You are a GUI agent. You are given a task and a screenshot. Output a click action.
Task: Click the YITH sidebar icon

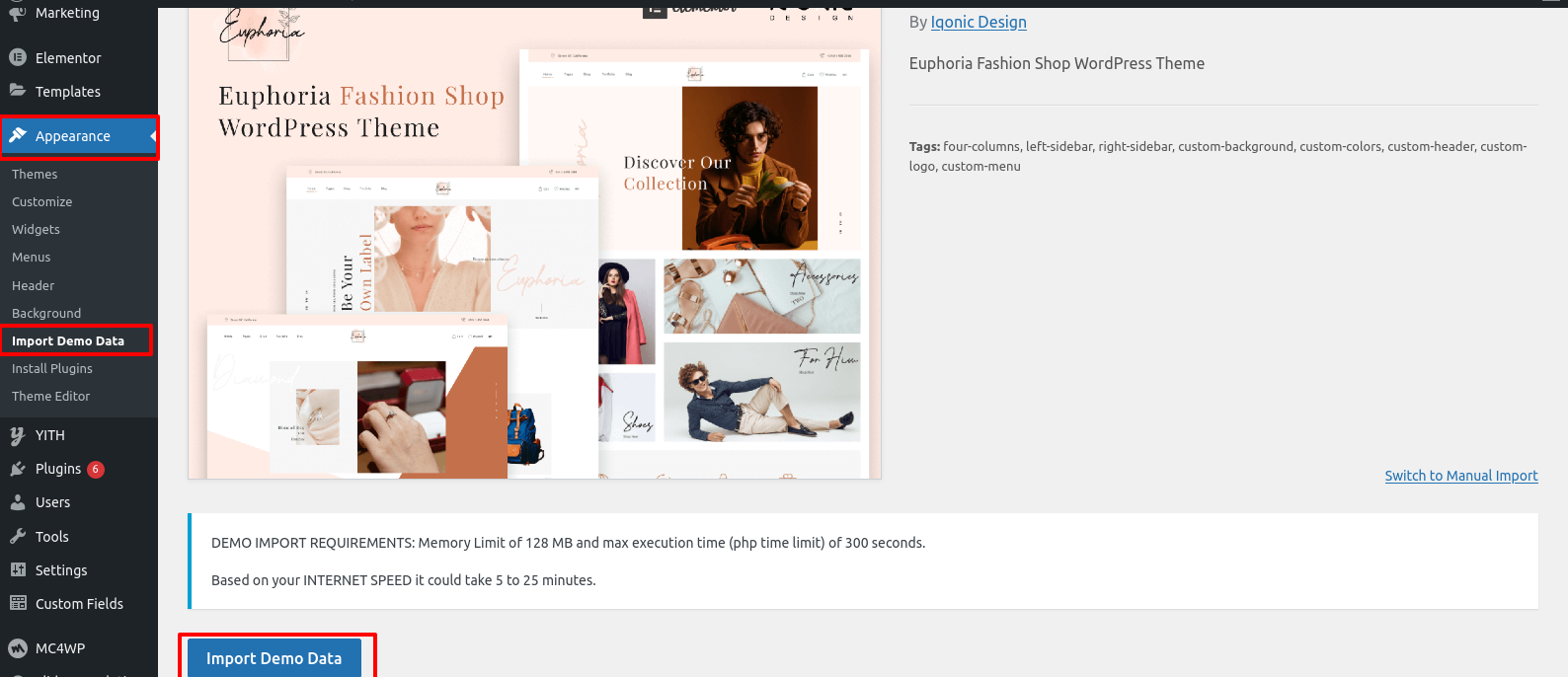coord(18,435)
